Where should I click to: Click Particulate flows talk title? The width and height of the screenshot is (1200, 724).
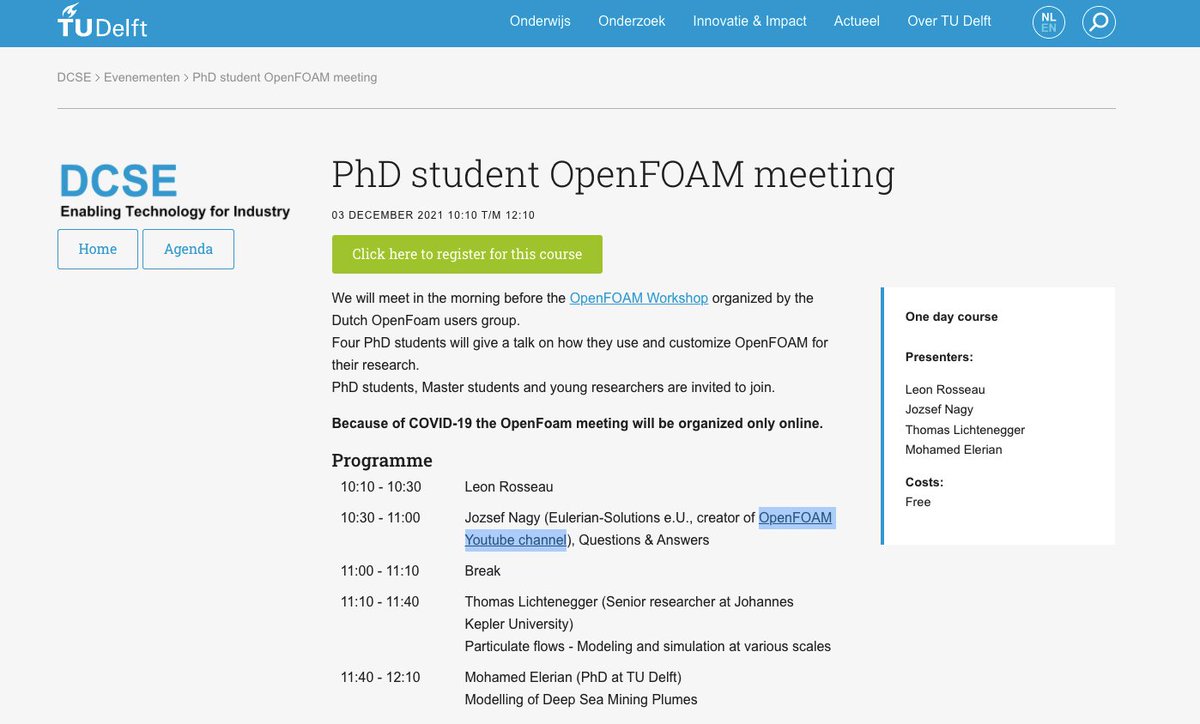(648, 646)
